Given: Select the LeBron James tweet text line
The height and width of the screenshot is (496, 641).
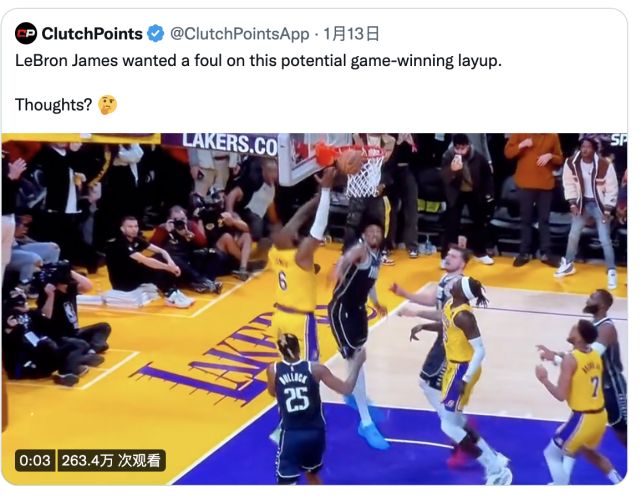Looking at the screenshot, I should (258, 61).
